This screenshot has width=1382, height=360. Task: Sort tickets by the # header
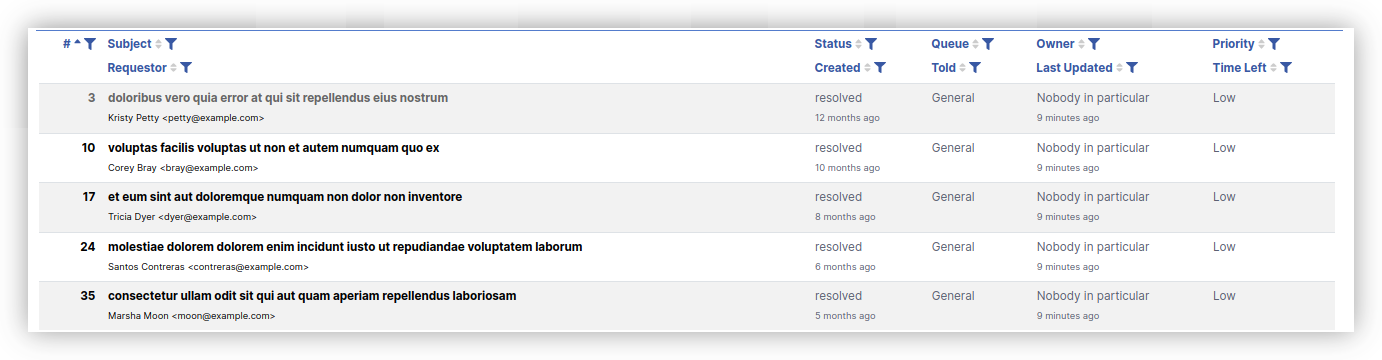(x=67, y=44)
